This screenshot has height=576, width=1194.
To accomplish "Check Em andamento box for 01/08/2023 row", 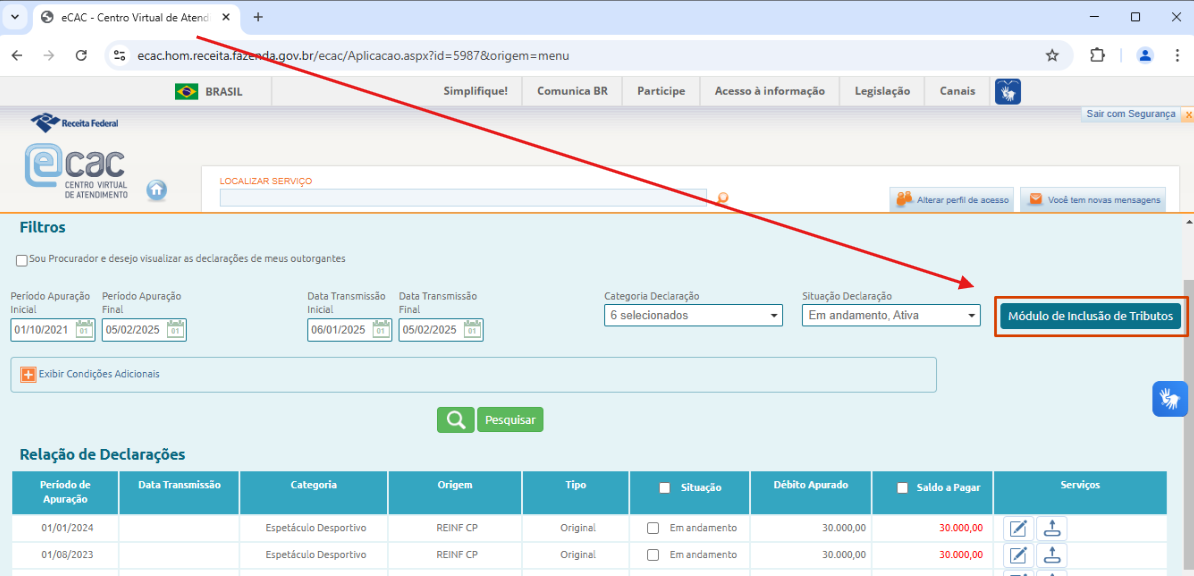I will coord(653,555).
